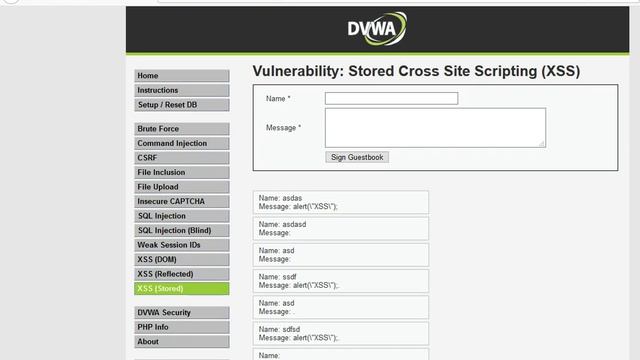Screen dimensions: 640x360
Task: Click the 'Name: ssdf' guestbook entry
Action: point(341,281)
